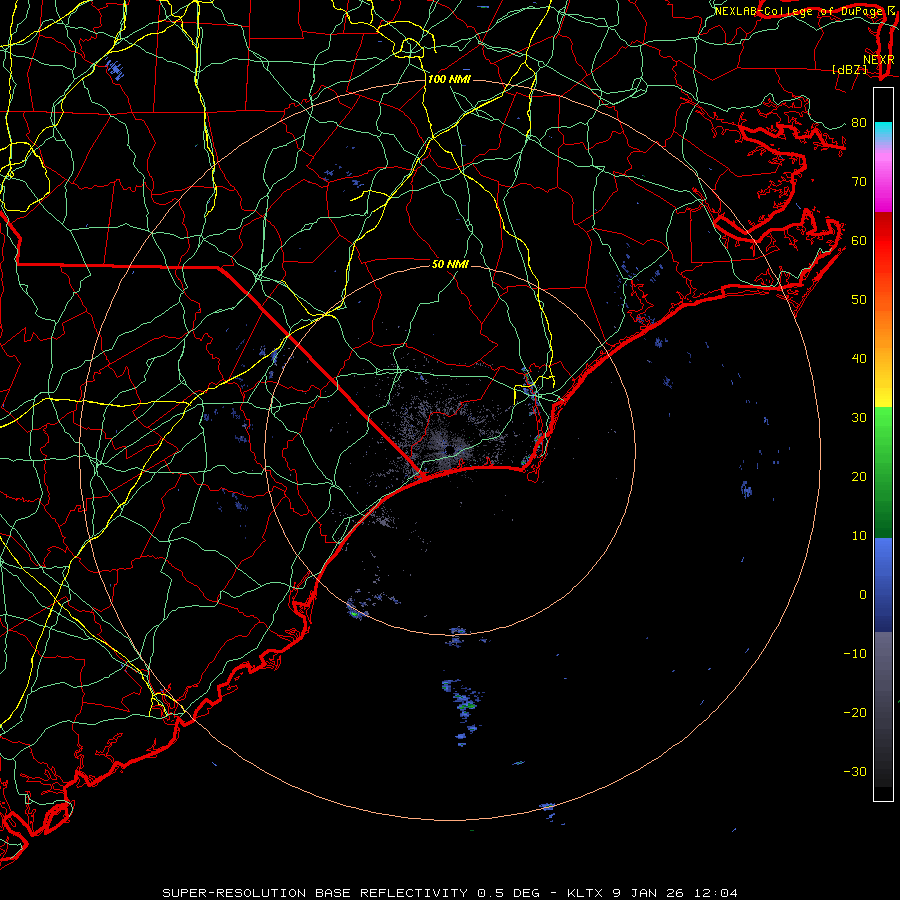Select the -20 value on the dBZ scale
Screen dimensions: 900x900
855,712
